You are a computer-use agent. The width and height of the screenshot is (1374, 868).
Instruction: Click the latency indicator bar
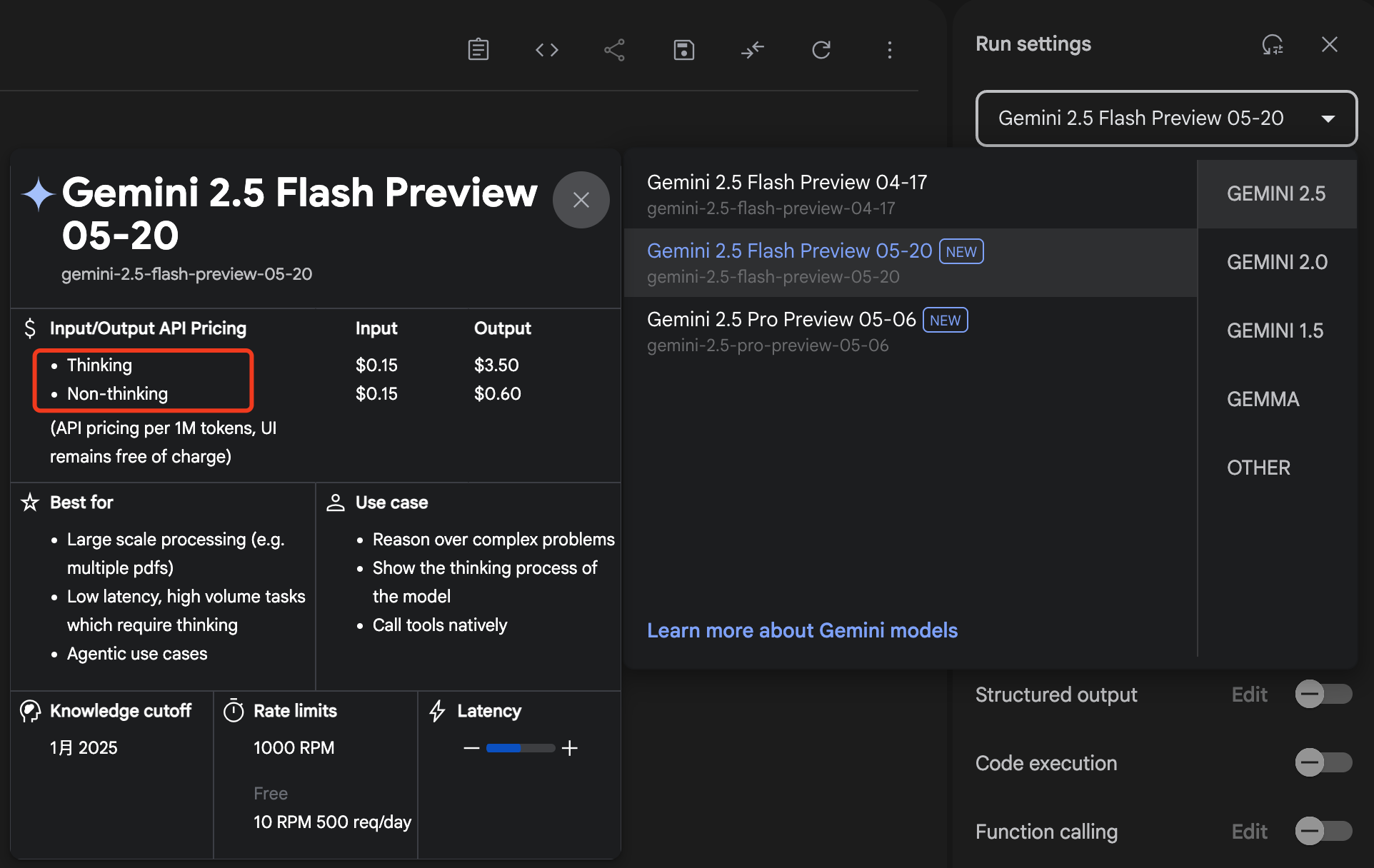point(521,748)
